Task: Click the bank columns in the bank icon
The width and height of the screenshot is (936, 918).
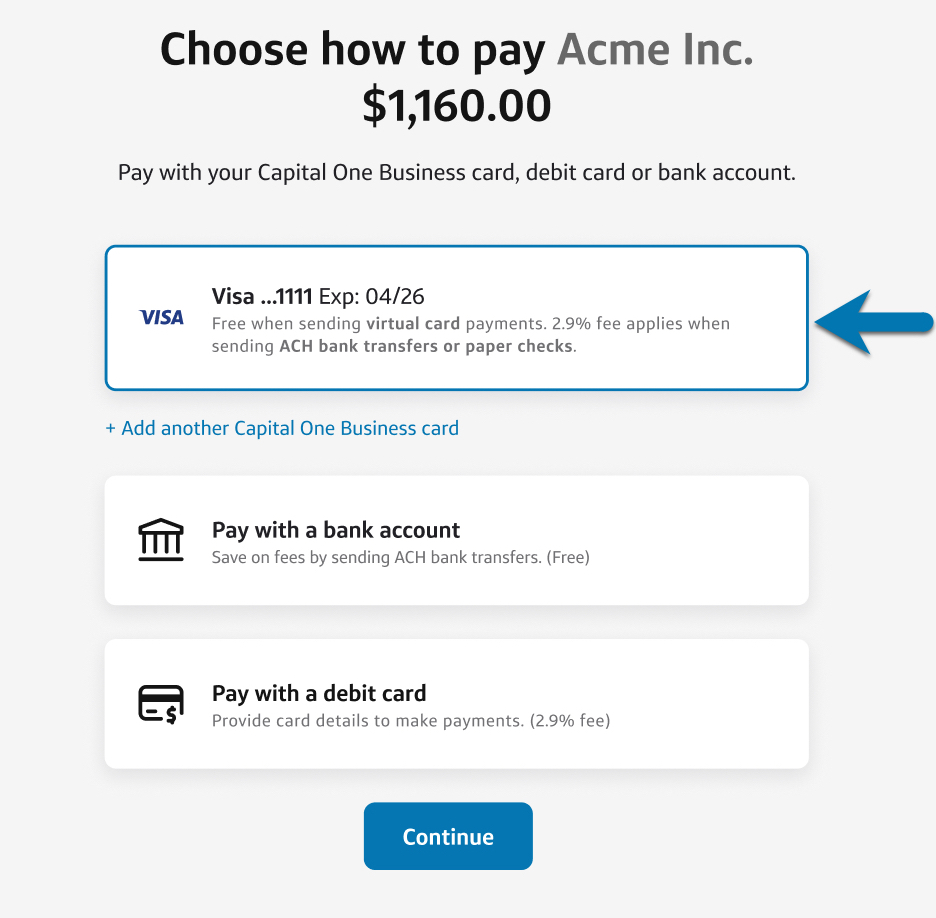Action: coord(161,542)
